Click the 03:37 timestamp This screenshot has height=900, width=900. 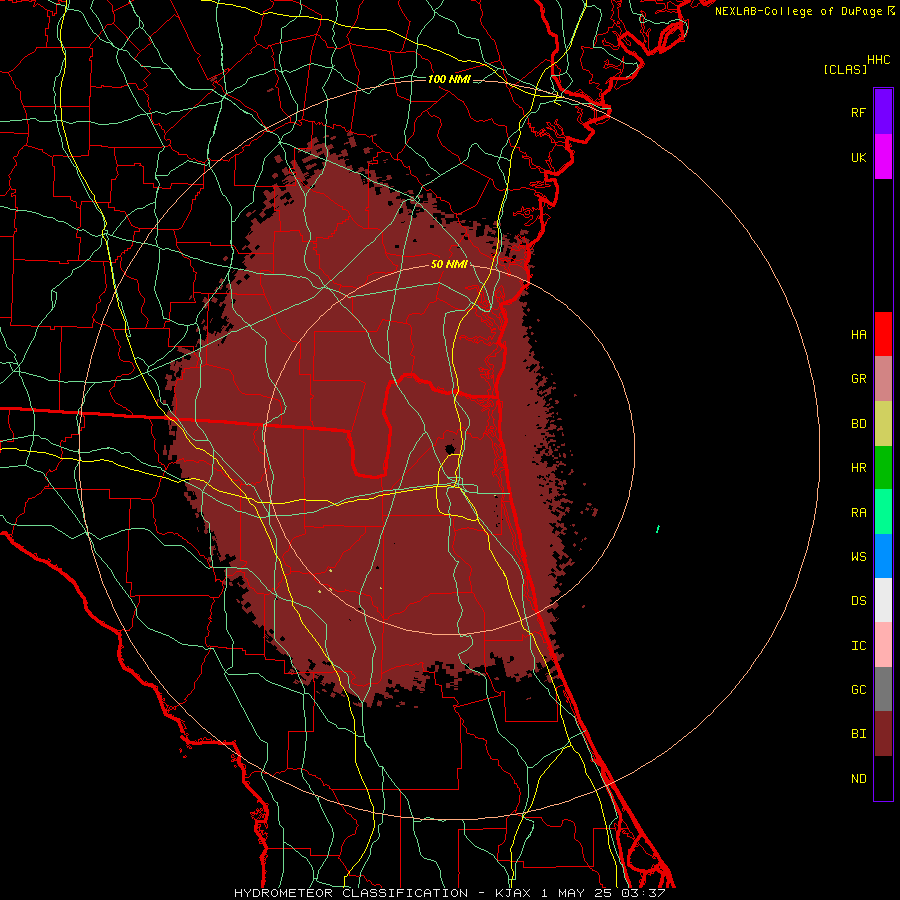click(x=643, y=893)
